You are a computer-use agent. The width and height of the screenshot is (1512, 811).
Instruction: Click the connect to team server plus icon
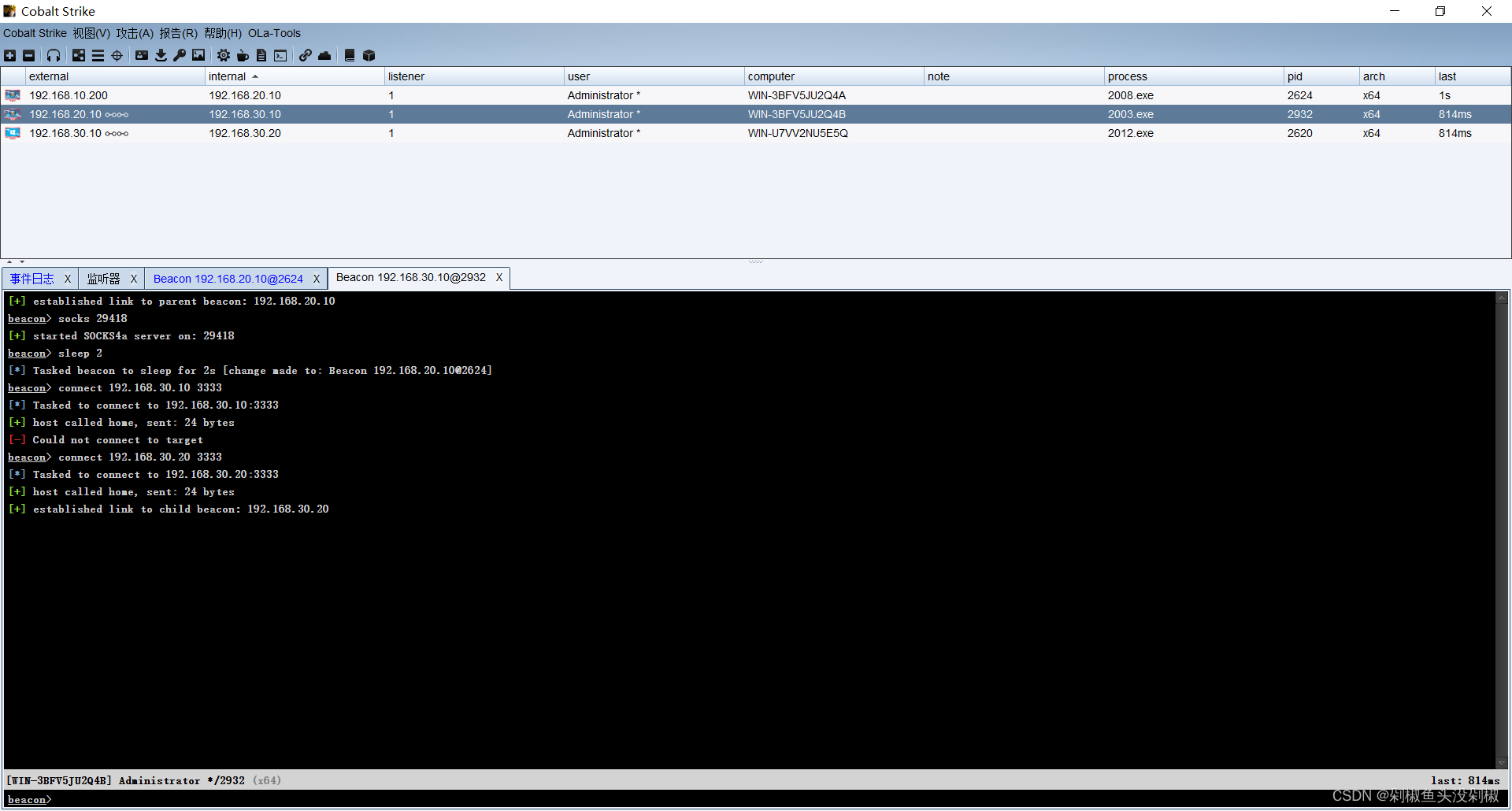(9, 55)
